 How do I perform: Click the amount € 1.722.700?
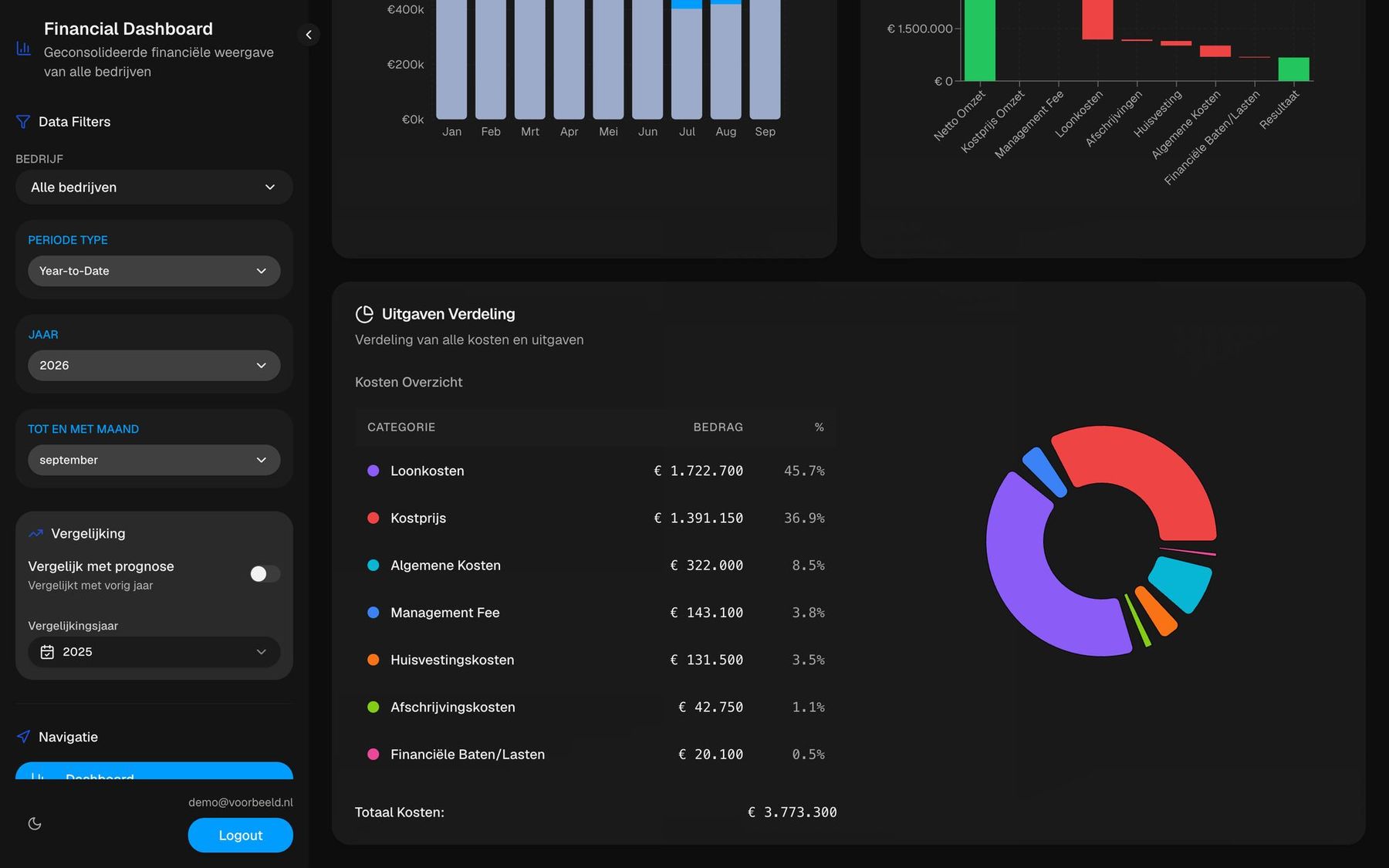point(698,471)
